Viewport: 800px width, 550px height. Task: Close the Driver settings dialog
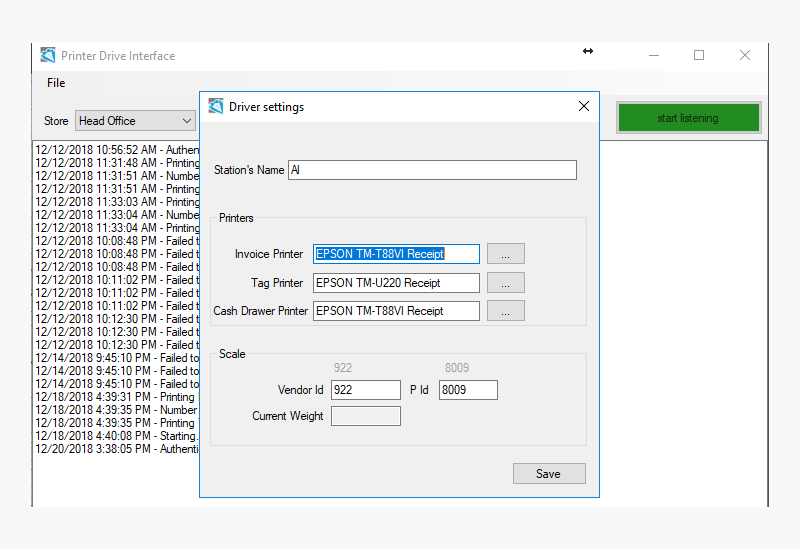[x=584, y=106]
